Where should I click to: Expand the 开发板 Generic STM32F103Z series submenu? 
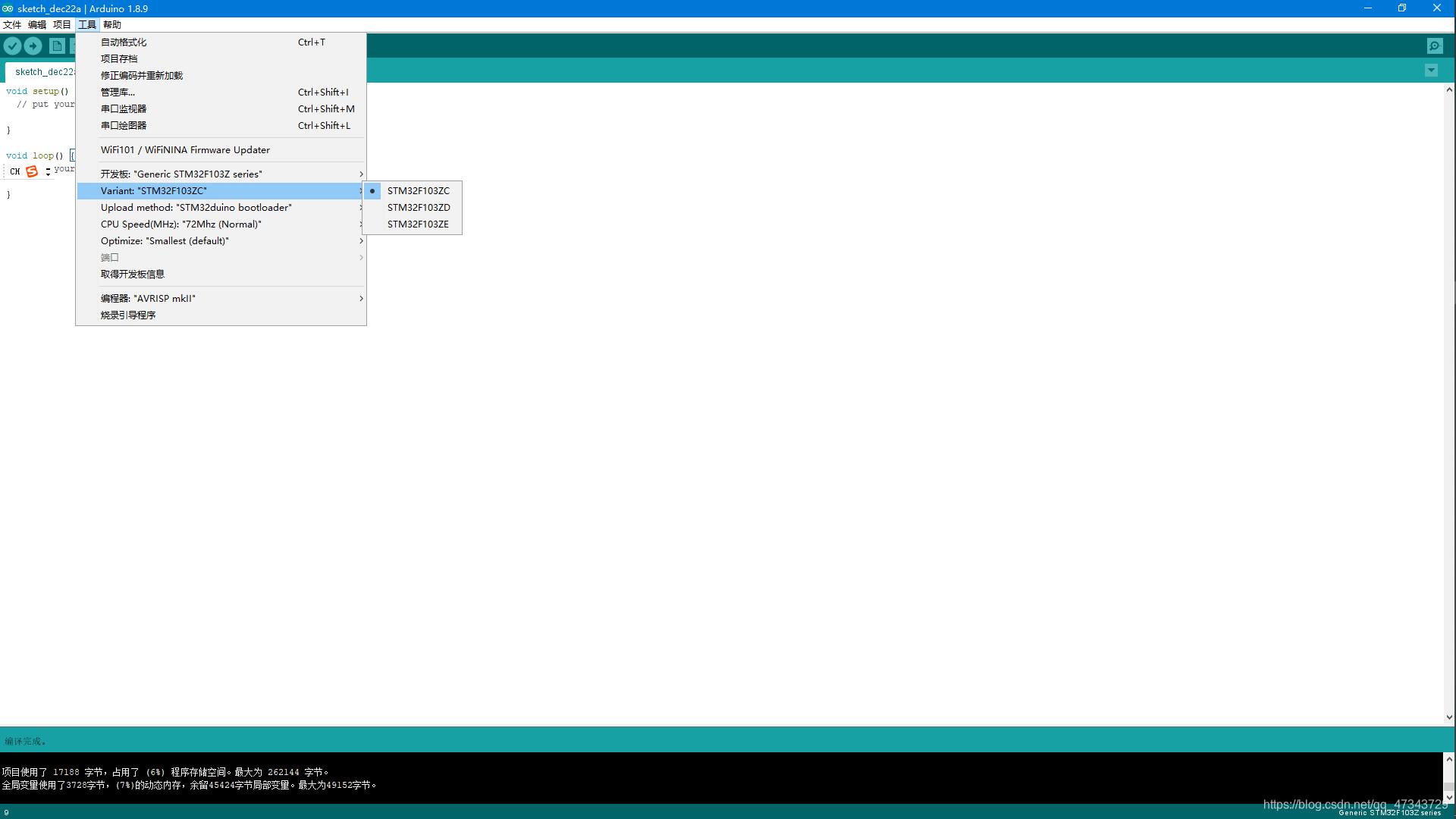click(x=221, y=174)
